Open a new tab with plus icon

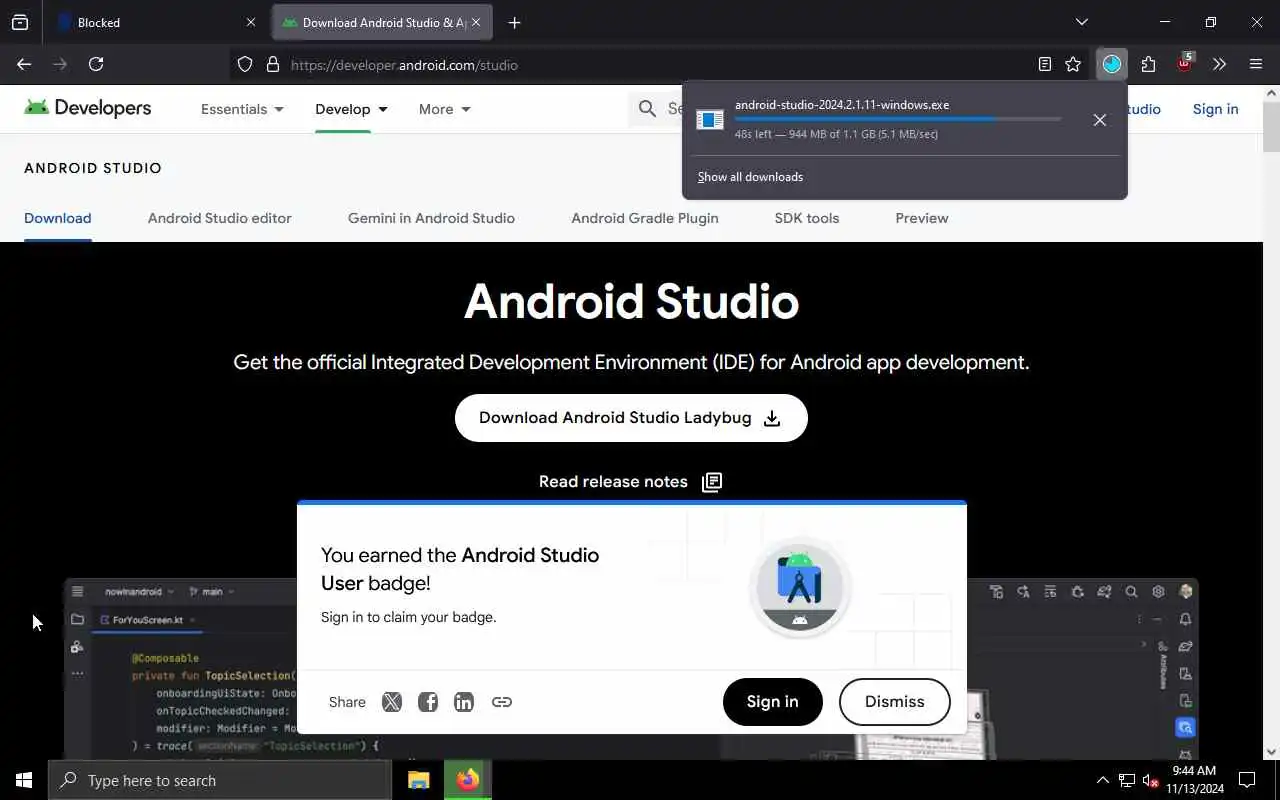click(x=514, y=22)
